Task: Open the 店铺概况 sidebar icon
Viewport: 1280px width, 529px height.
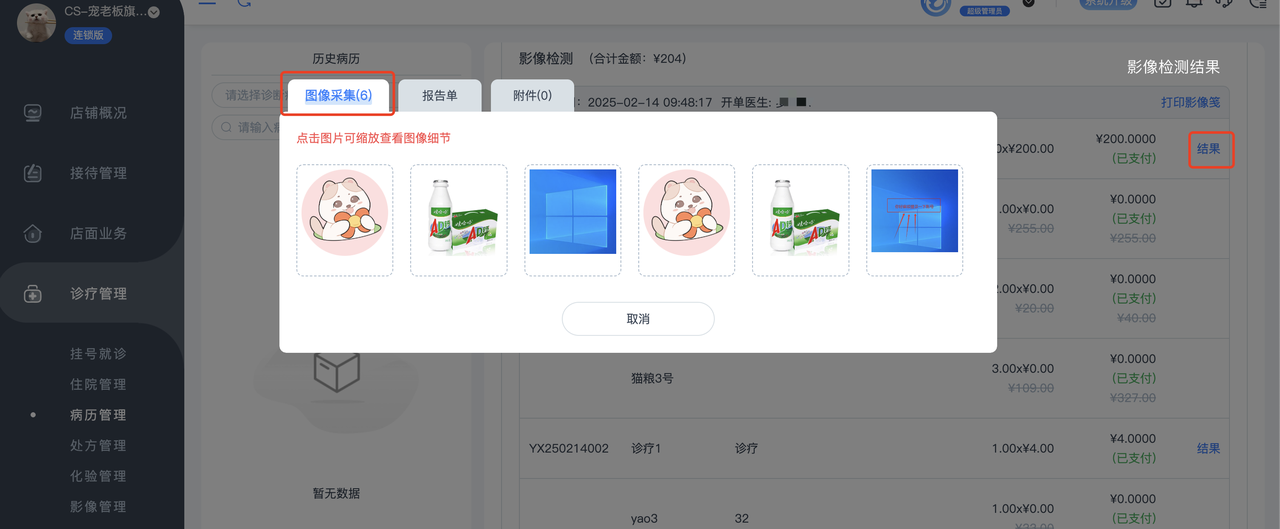Action: 33,113
